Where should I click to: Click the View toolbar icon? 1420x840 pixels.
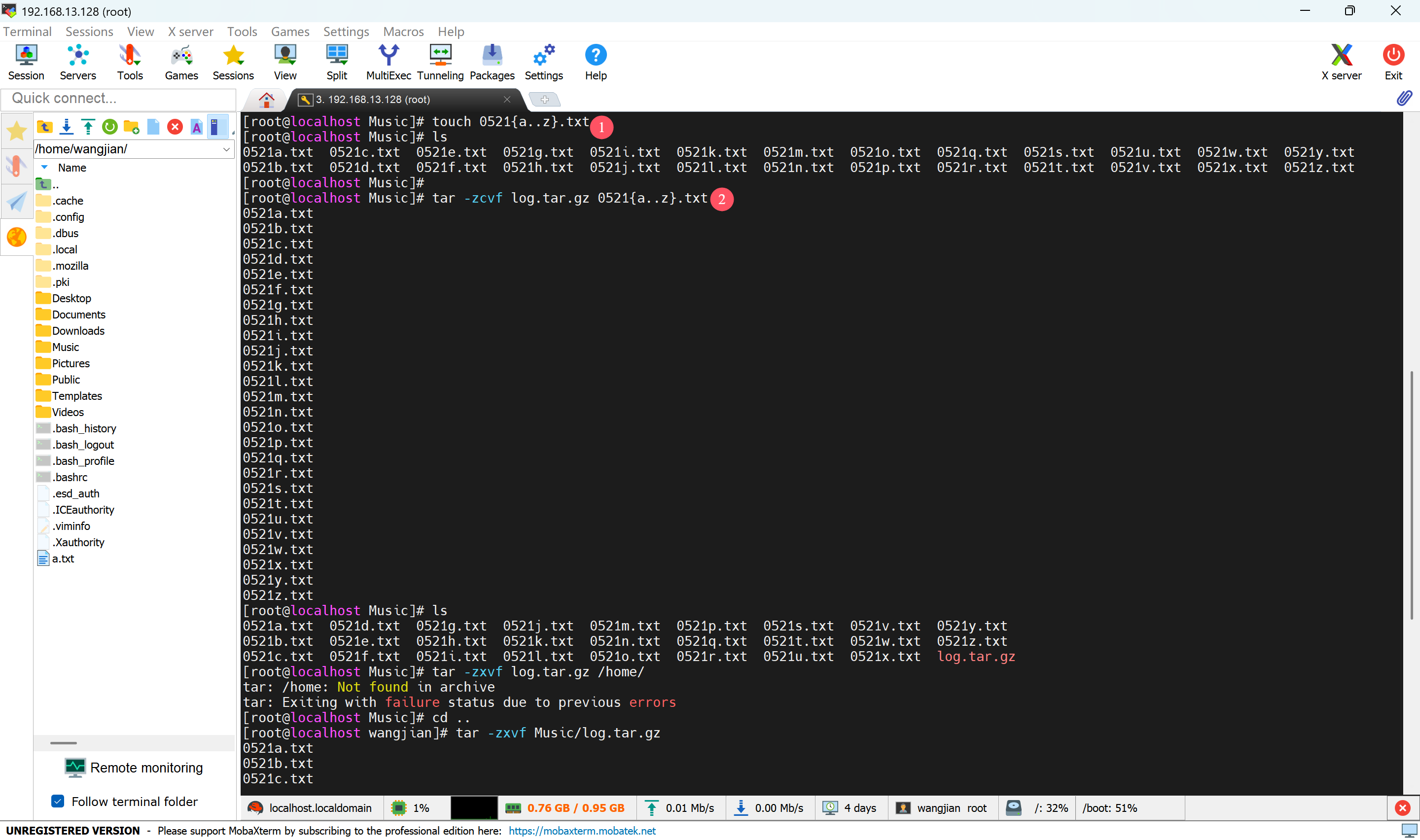(x=285, y=62)
